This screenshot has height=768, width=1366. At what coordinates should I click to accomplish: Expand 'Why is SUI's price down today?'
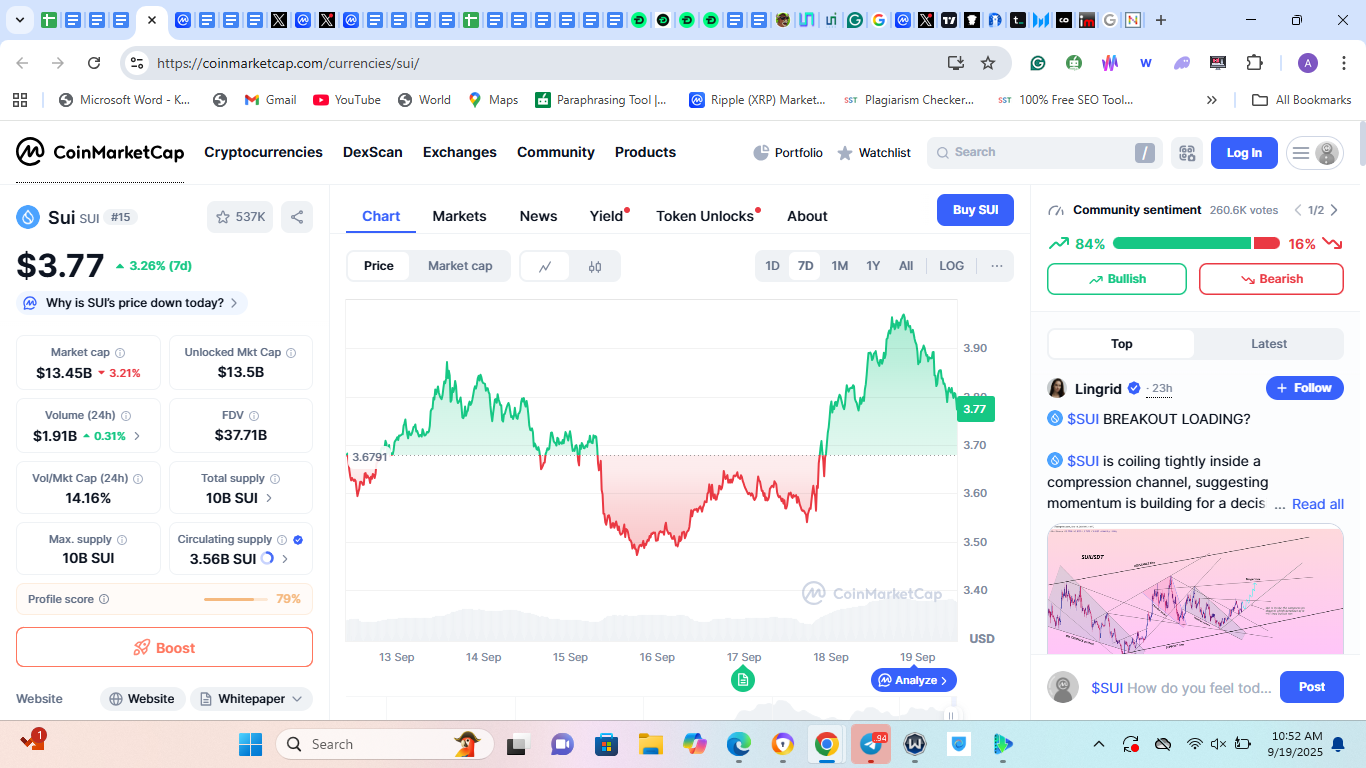(133, 303)
